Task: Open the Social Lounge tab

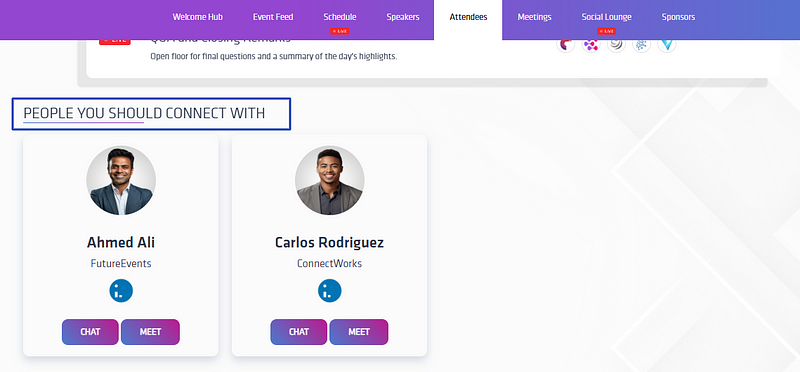Action: coord(606,17)
